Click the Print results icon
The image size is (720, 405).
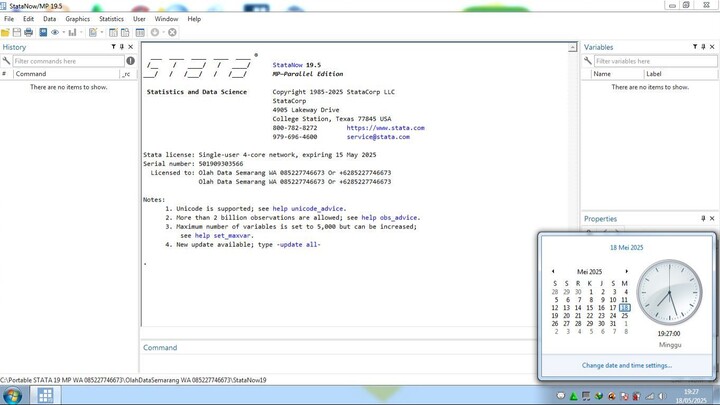28,32
